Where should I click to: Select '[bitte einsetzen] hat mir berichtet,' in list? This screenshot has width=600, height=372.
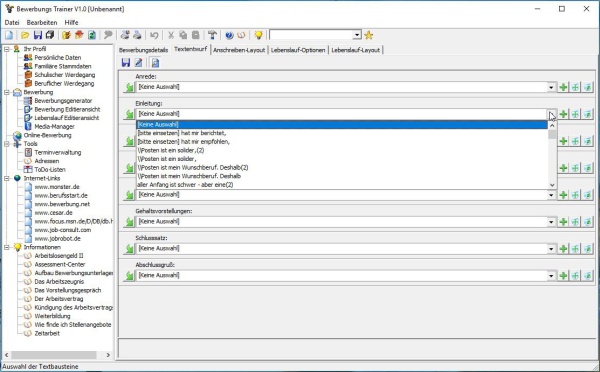coord(342,133)
